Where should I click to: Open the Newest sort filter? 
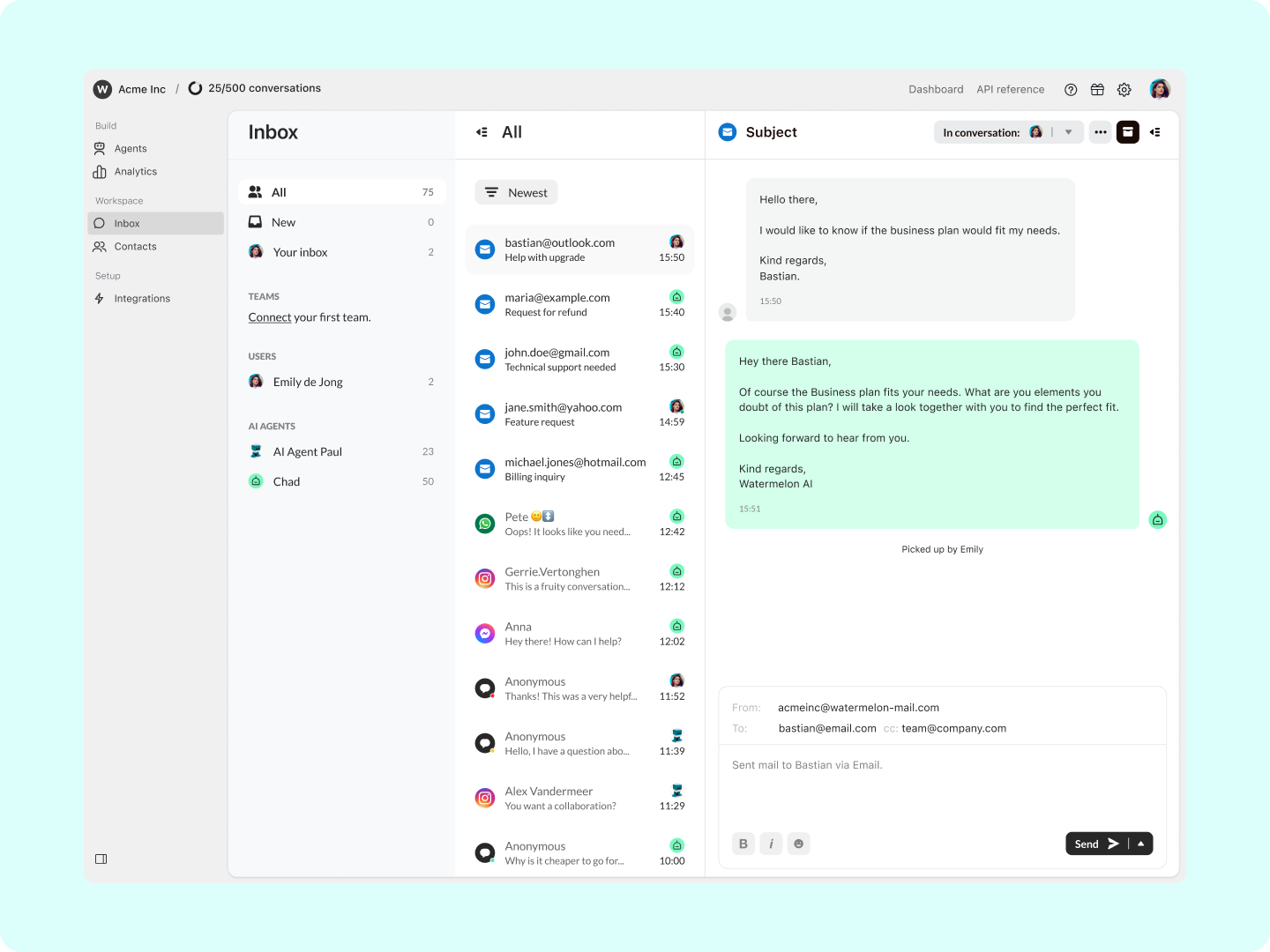tap(516, 192)
